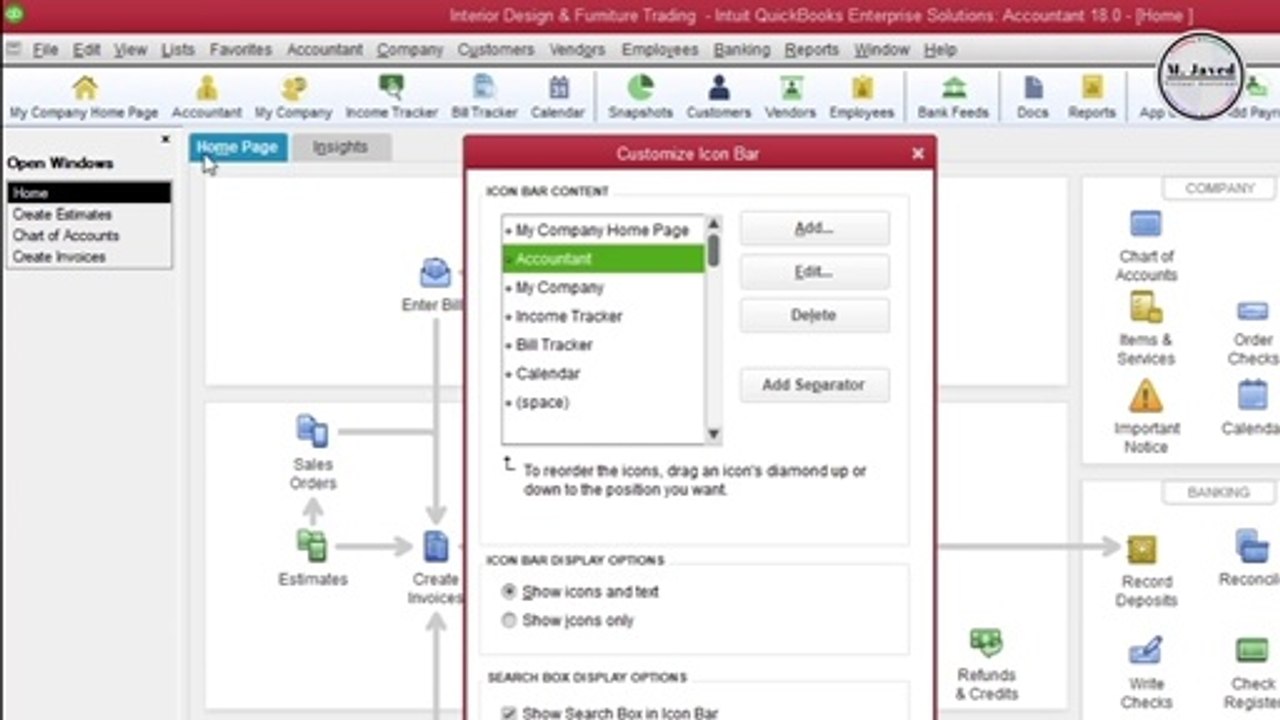Image resolution: width=1280 pixels, height=720 pixels.
Task: Open Order Checks icon
Action: 1253,331
